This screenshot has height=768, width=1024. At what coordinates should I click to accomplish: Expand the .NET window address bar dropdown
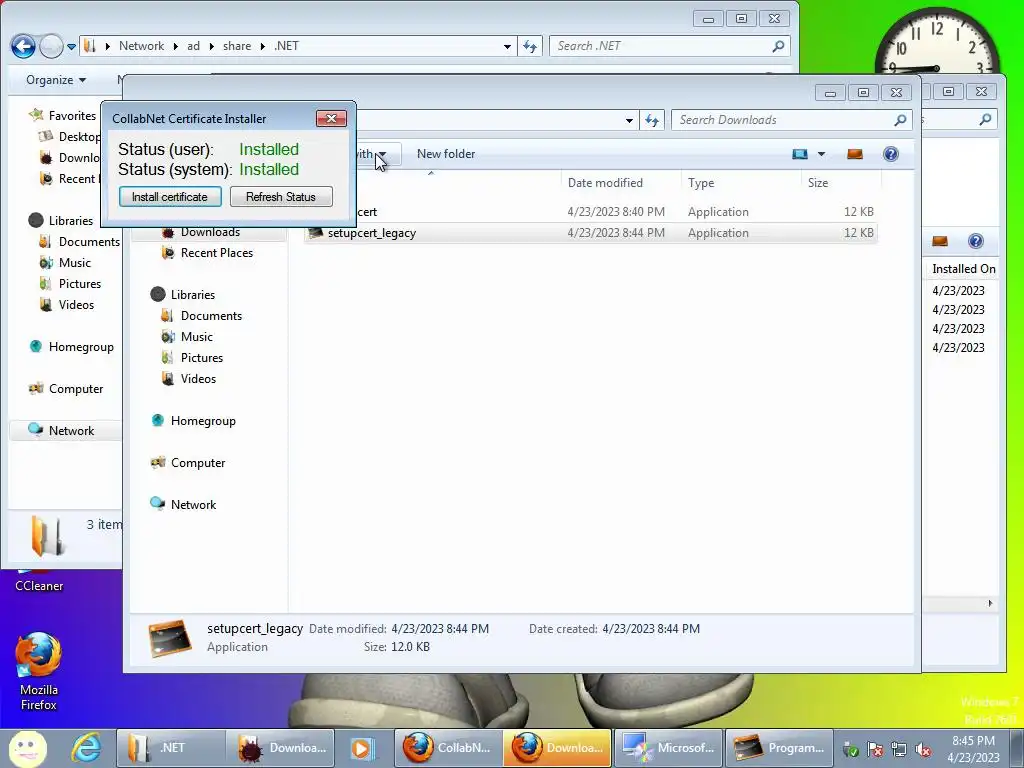pyautogui.click(x=507, y=46)
